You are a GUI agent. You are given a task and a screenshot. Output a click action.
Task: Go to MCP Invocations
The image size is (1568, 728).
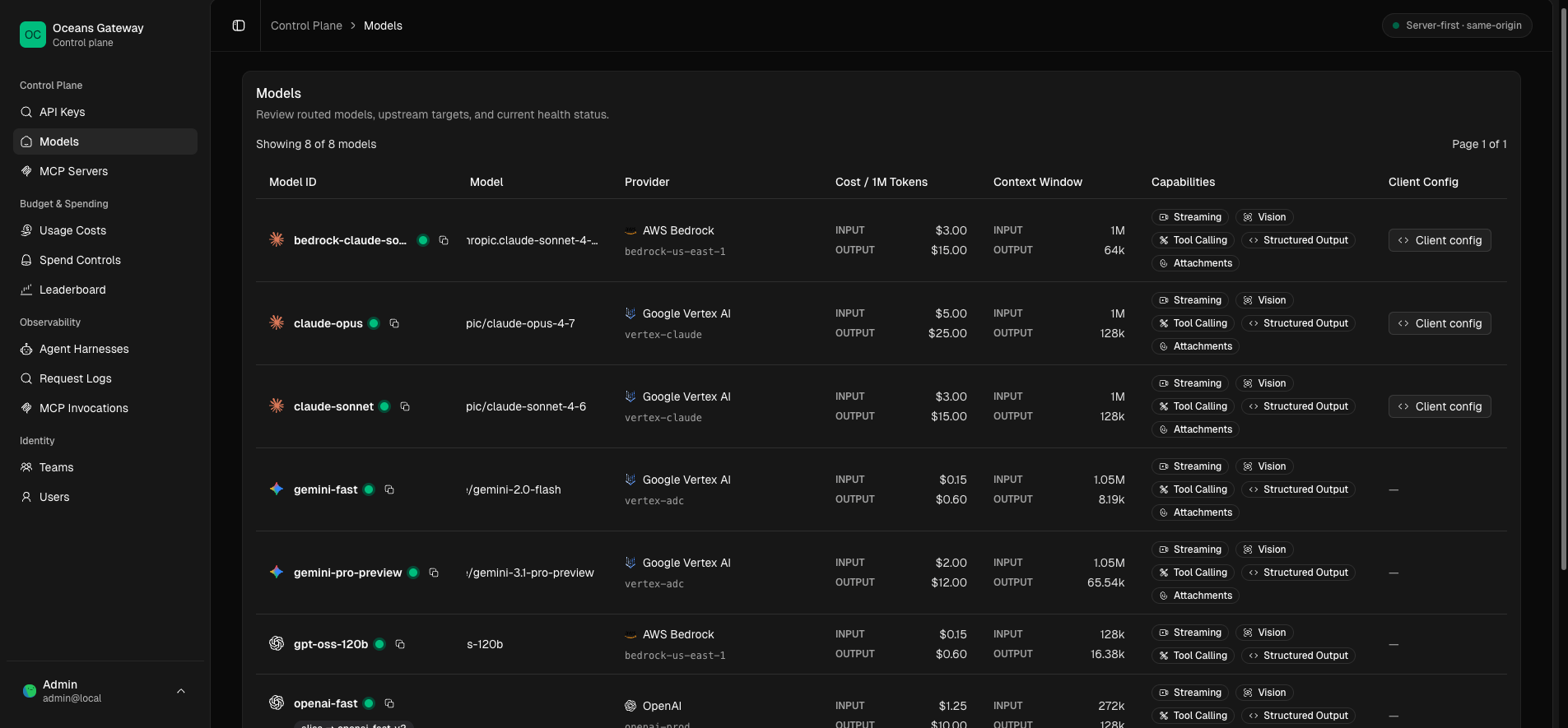[105, 408]
